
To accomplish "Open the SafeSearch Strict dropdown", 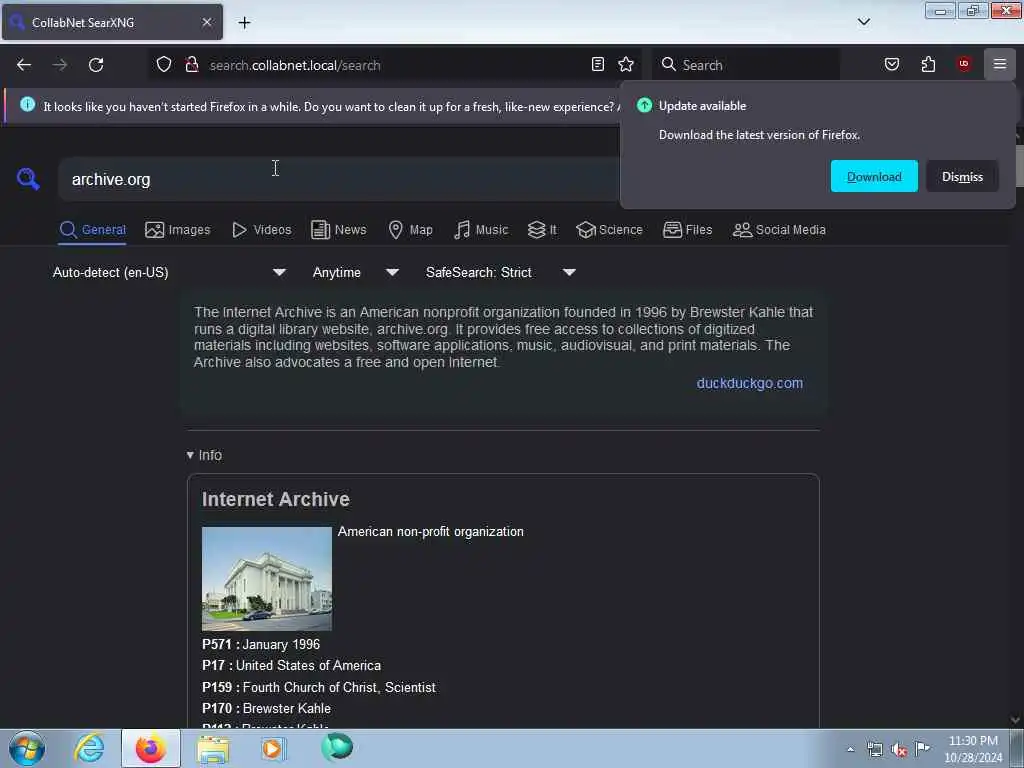I will point(501,272).
